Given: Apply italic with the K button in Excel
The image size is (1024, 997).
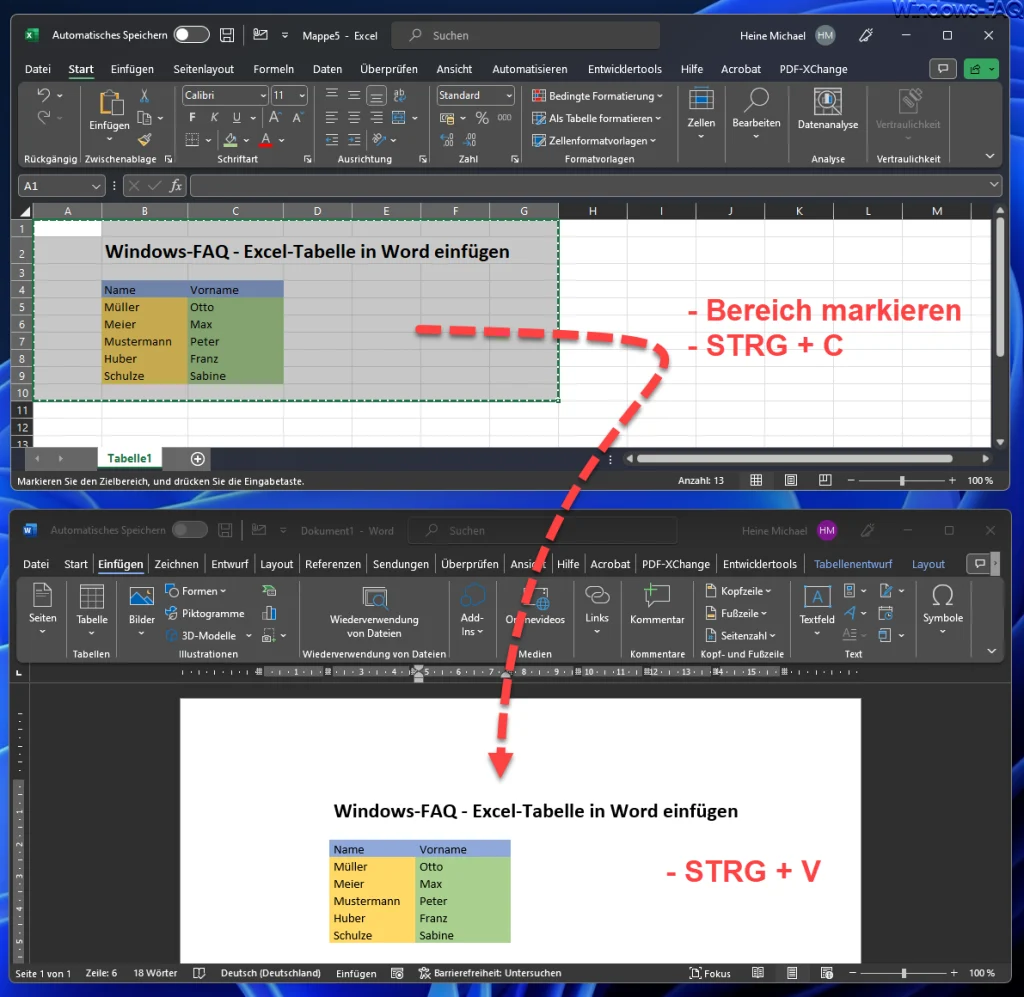Looking at the screenshot, I should coord(214,118).
